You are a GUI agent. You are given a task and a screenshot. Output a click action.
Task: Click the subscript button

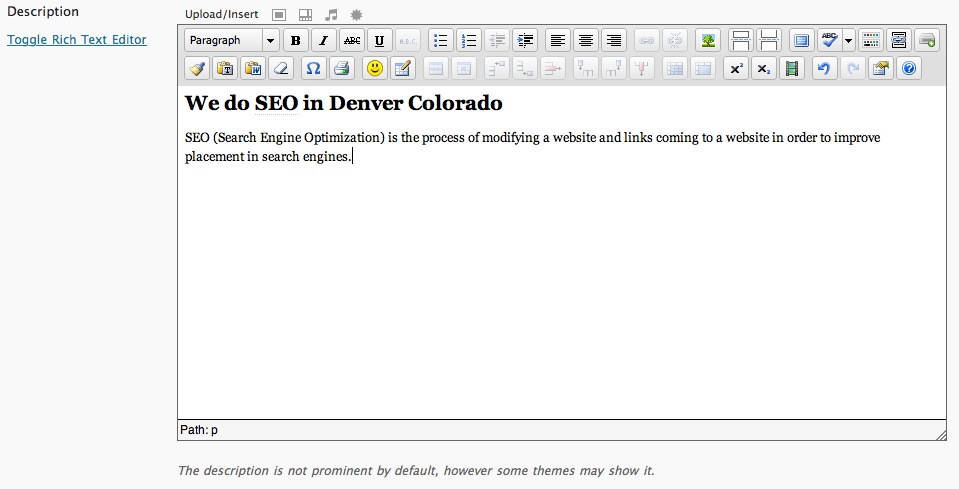click(764, 68)
